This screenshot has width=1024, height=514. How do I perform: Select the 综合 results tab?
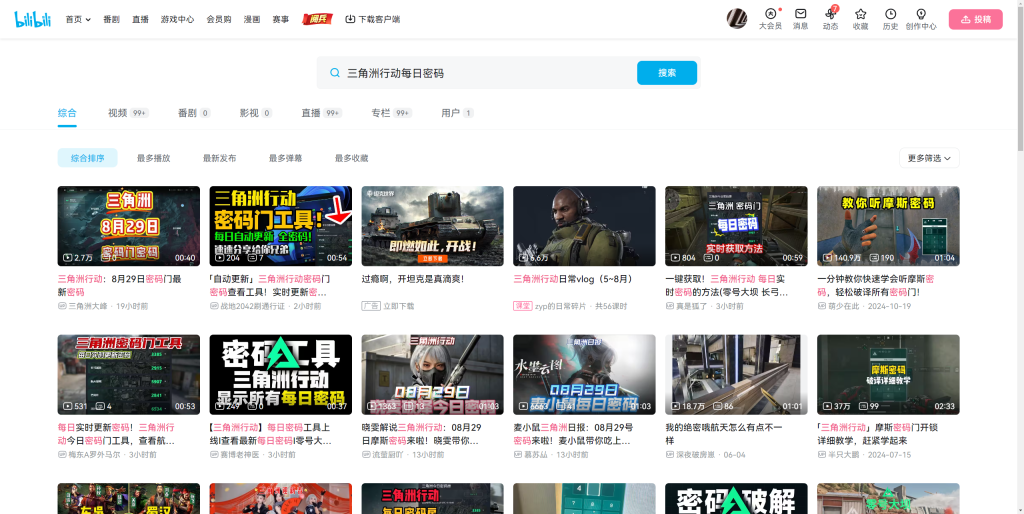click(67, 113)
